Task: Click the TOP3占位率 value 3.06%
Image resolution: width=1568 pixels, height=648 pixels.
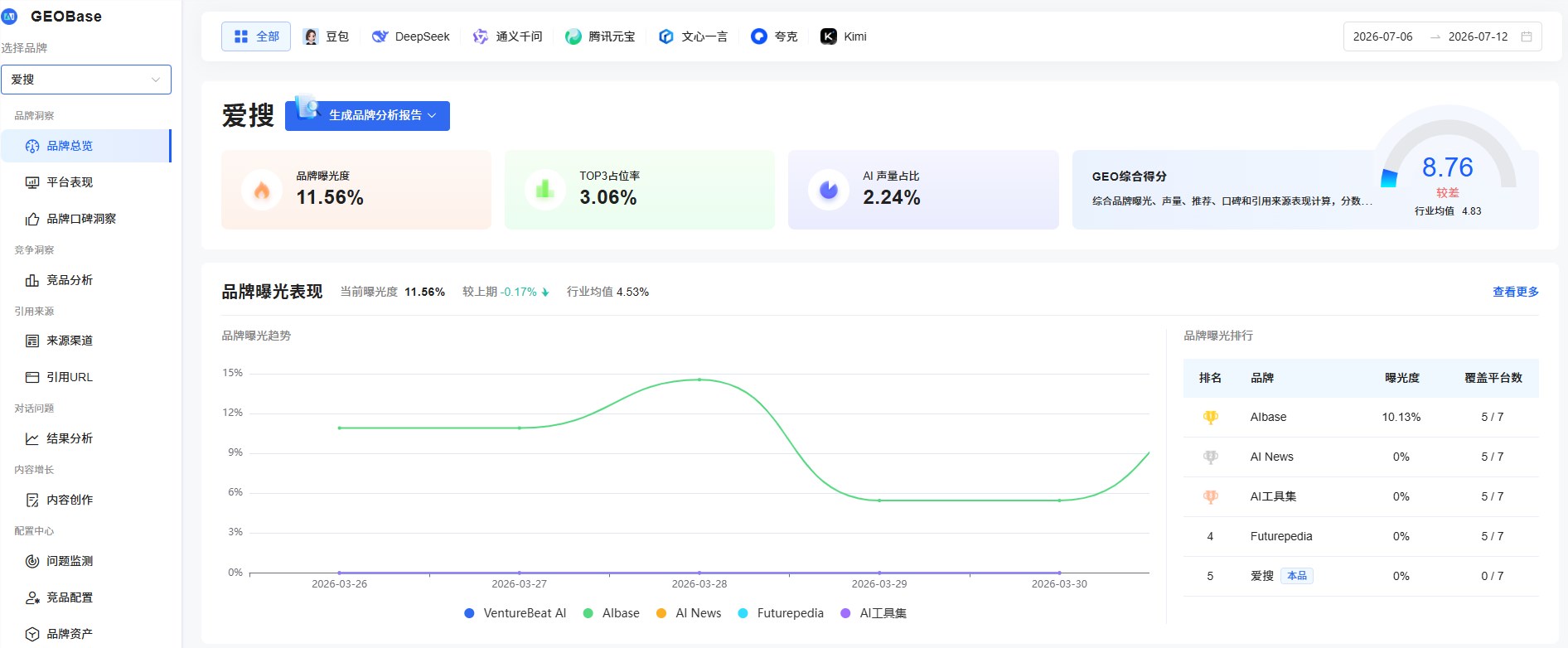Action: [608, 197]
